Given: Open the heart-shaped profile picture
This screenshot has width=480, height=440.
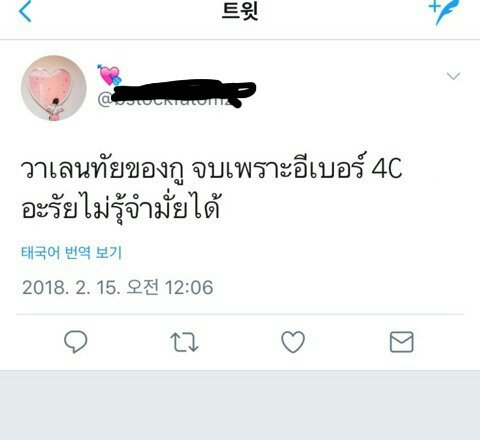Looking at the screenshot, I should tap(54, 88).
